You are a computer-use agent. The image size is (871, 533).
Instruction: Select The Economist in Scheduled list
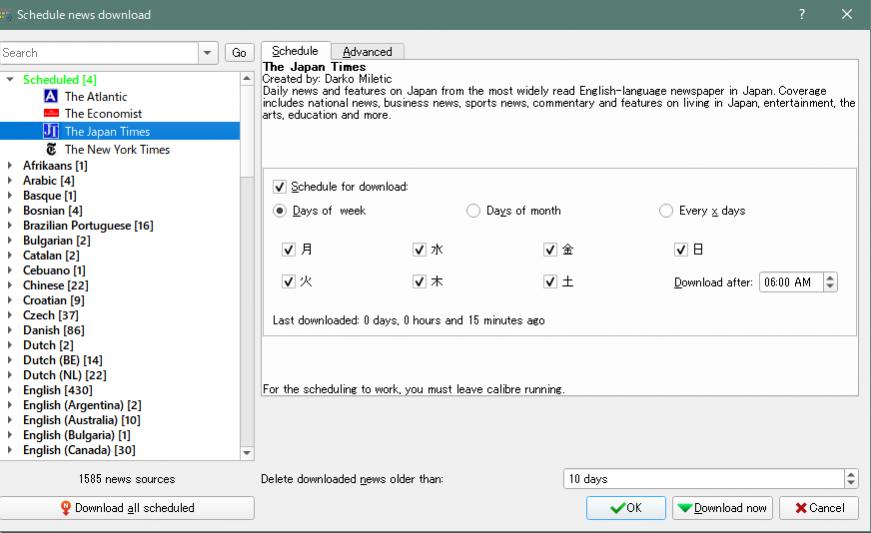[x=103, y=114]
